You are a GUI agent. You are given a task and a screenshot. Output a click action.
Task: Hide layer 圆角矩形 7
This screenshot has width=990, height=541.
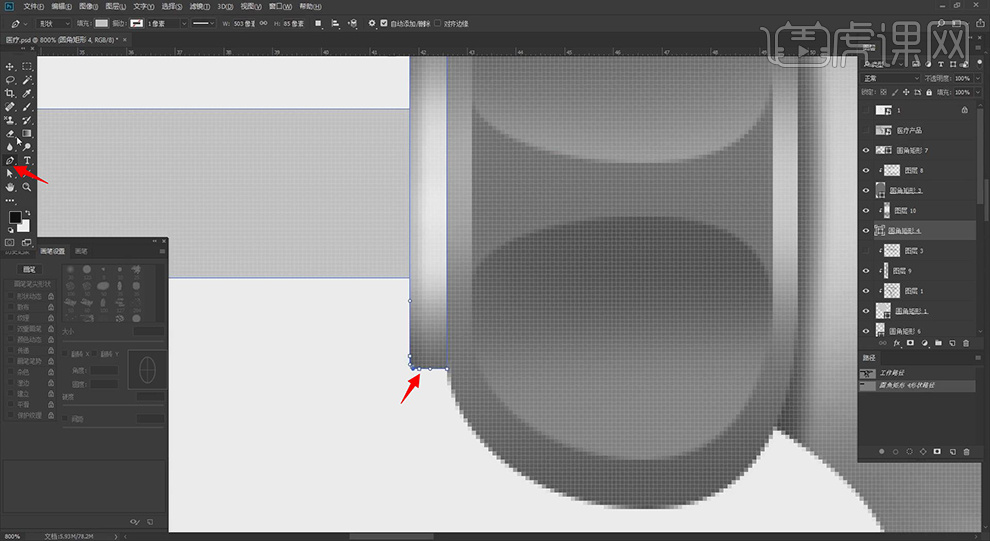(866, 150)
